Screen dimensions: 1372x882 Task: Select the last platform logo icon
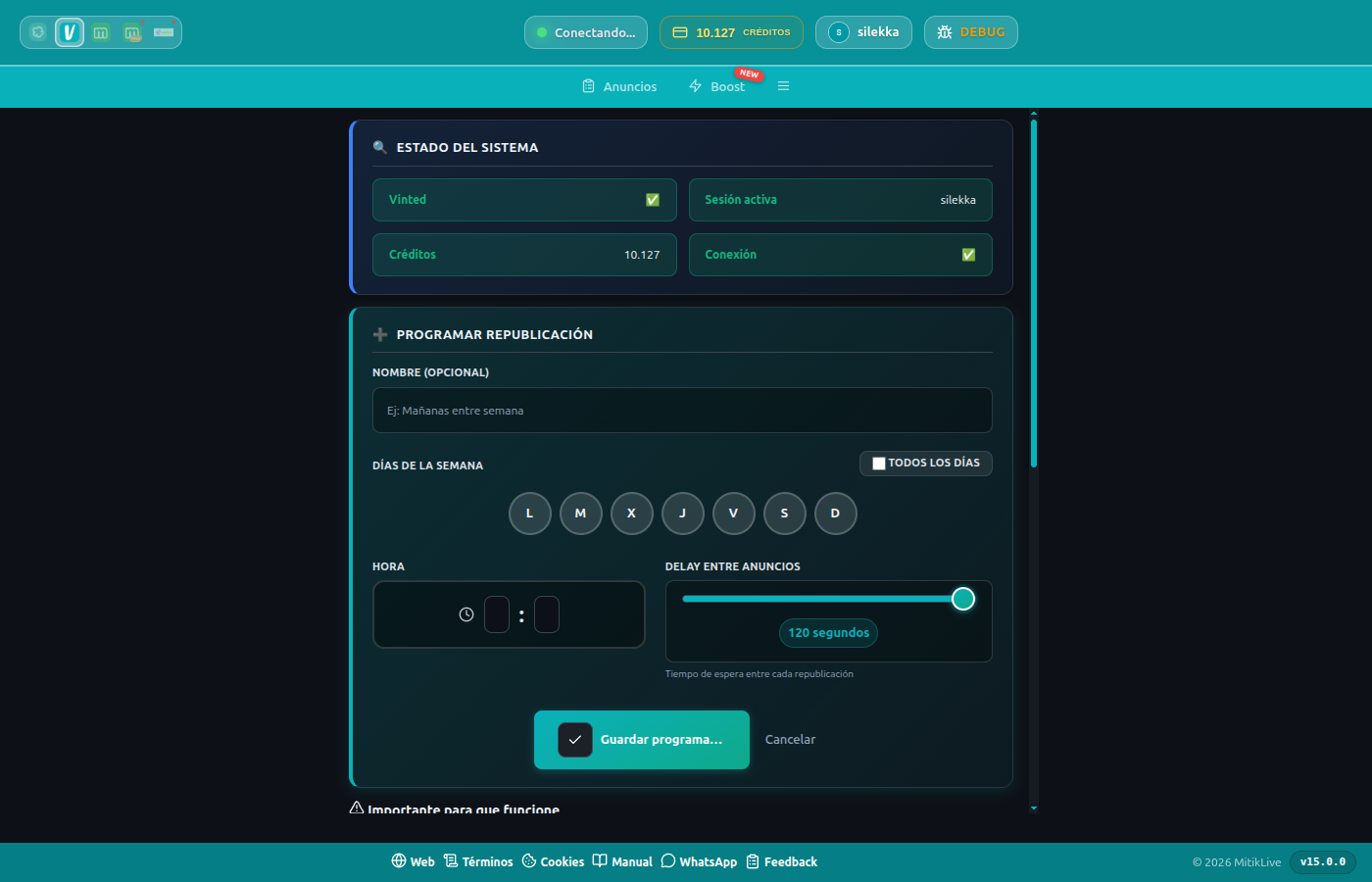pyautogui.click(x=164, y=32)
